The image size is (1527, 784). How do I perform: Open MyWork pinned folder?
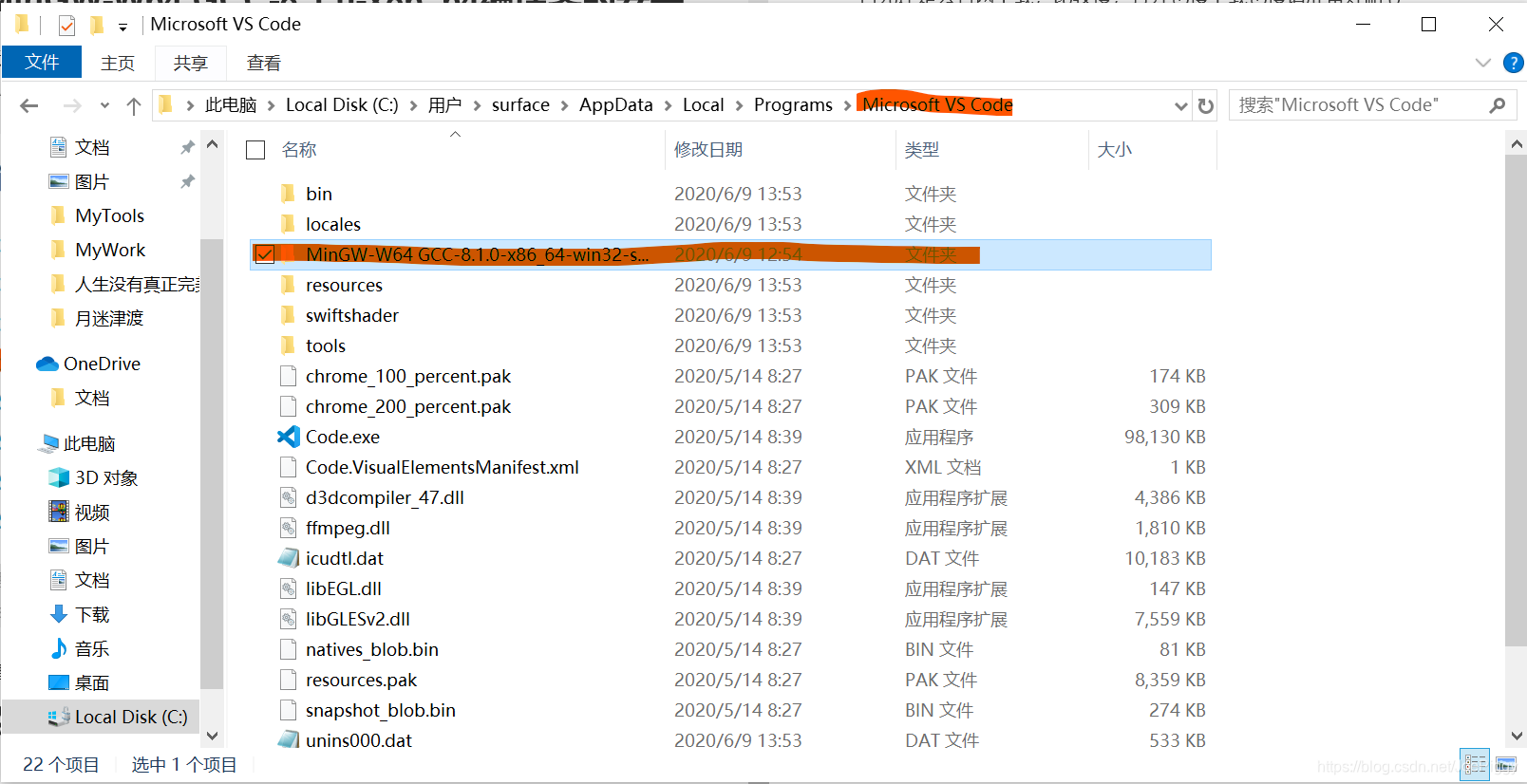[x=110, y=250]
